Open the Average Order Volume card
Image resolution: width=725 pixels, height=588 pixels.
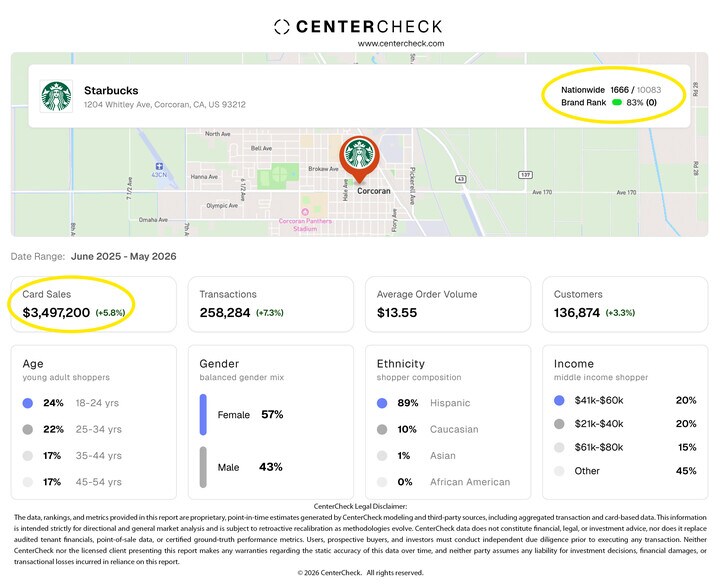tap(448, 304)
